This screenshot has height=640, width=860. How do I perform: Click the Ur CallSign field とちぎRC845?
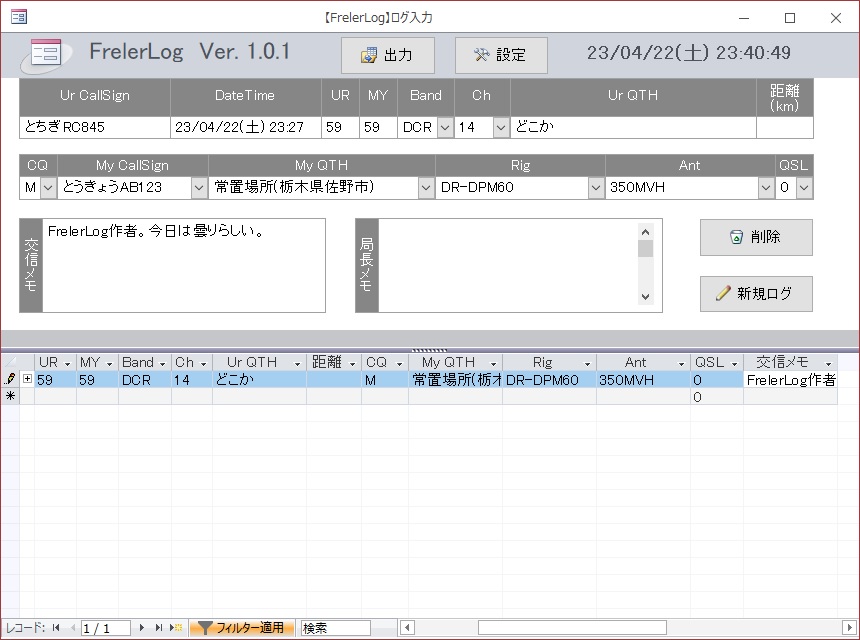pyautogui.click(x=95, y=127)
